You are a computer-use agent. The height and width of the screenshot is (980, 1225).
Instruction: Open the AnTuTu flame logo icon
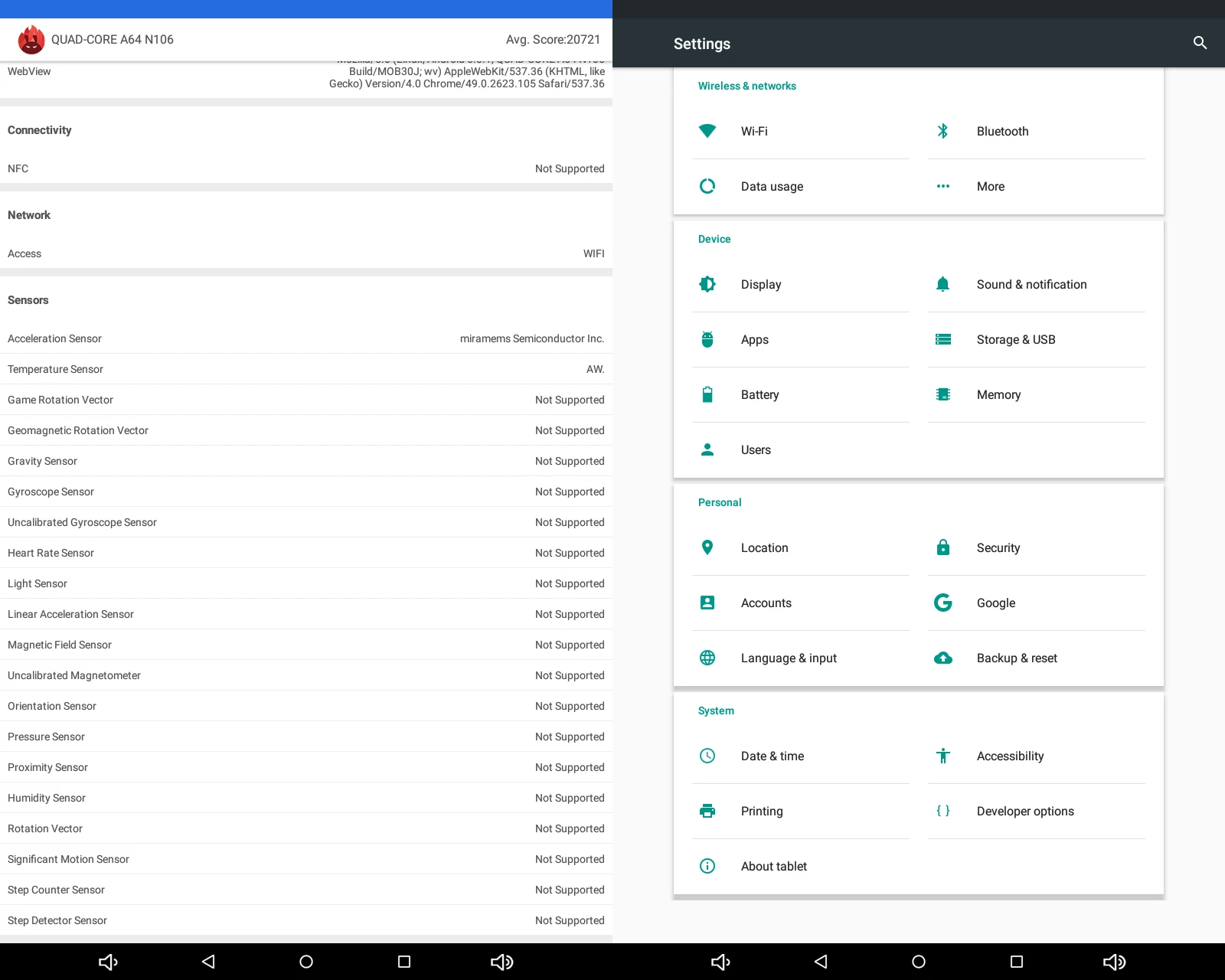(31, 40)
